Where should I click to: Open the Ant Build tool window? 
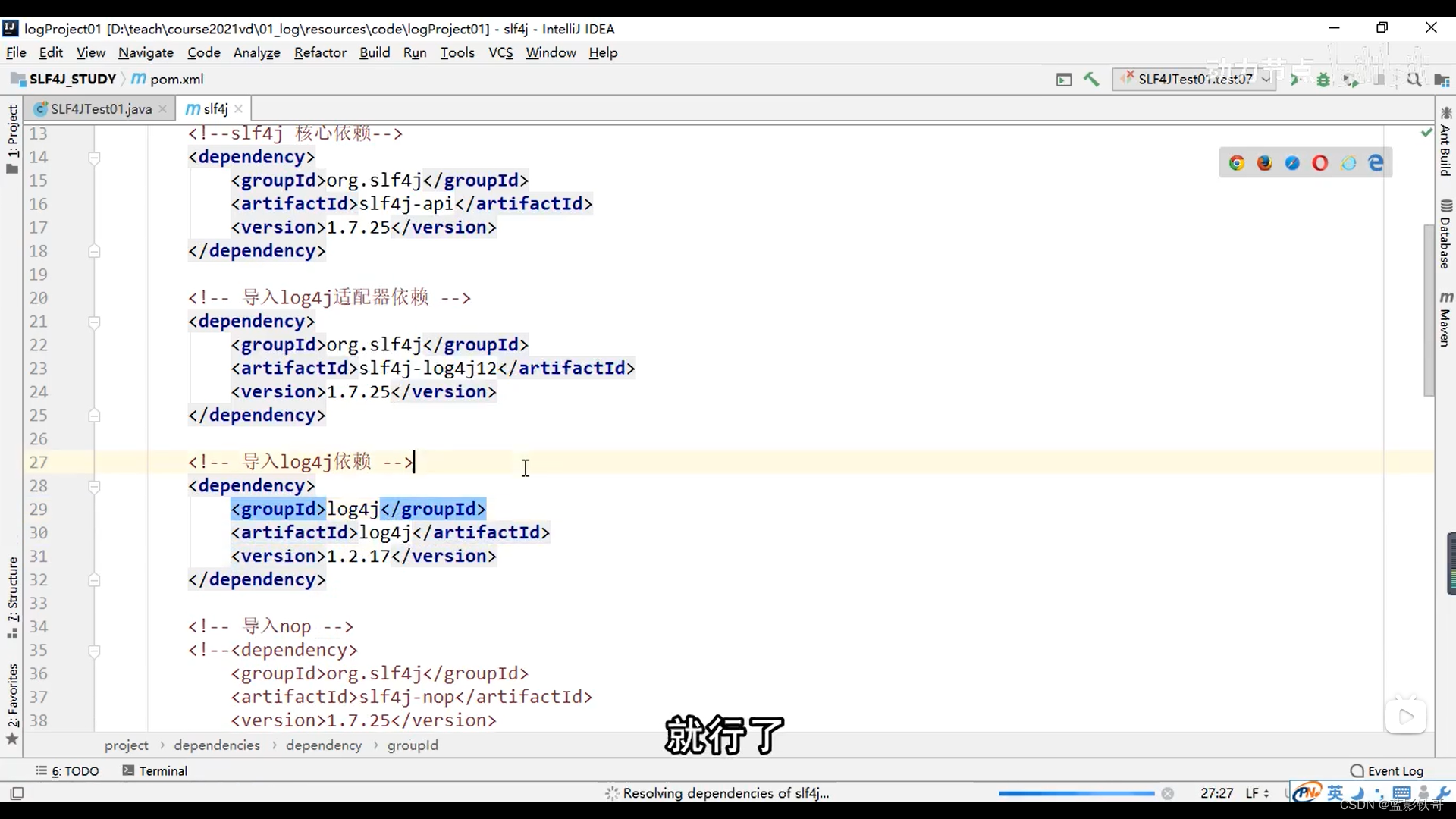[x=1445, y=142]
